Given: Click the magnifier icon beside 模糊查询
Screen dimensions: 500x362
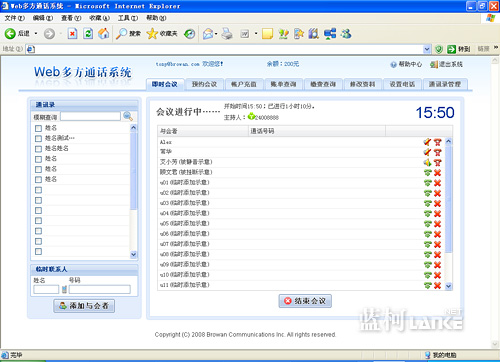Looking at the screenshot, I should pos(128,116).
